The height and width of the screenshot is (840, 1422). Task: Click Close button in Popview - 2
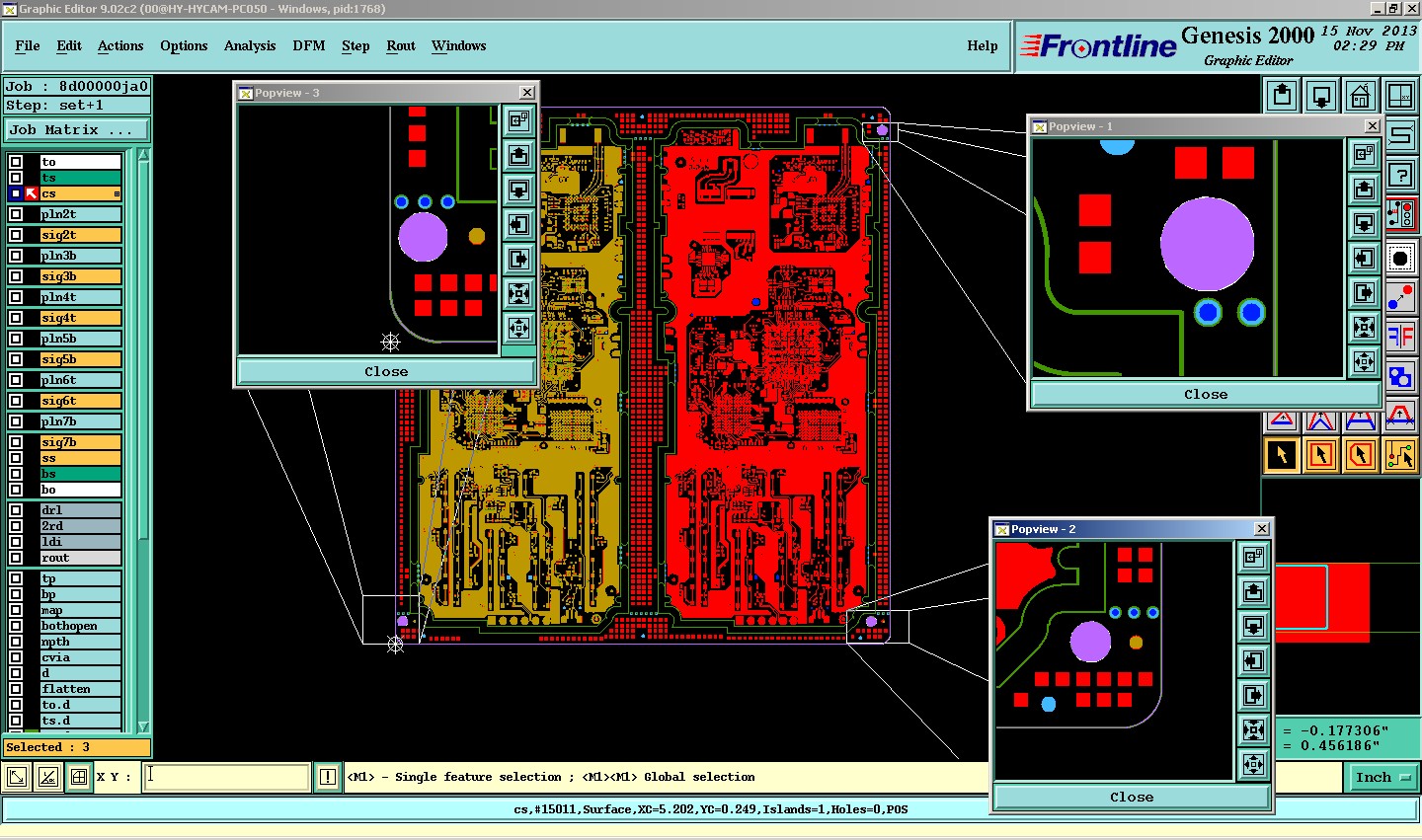click(1132, 797)
